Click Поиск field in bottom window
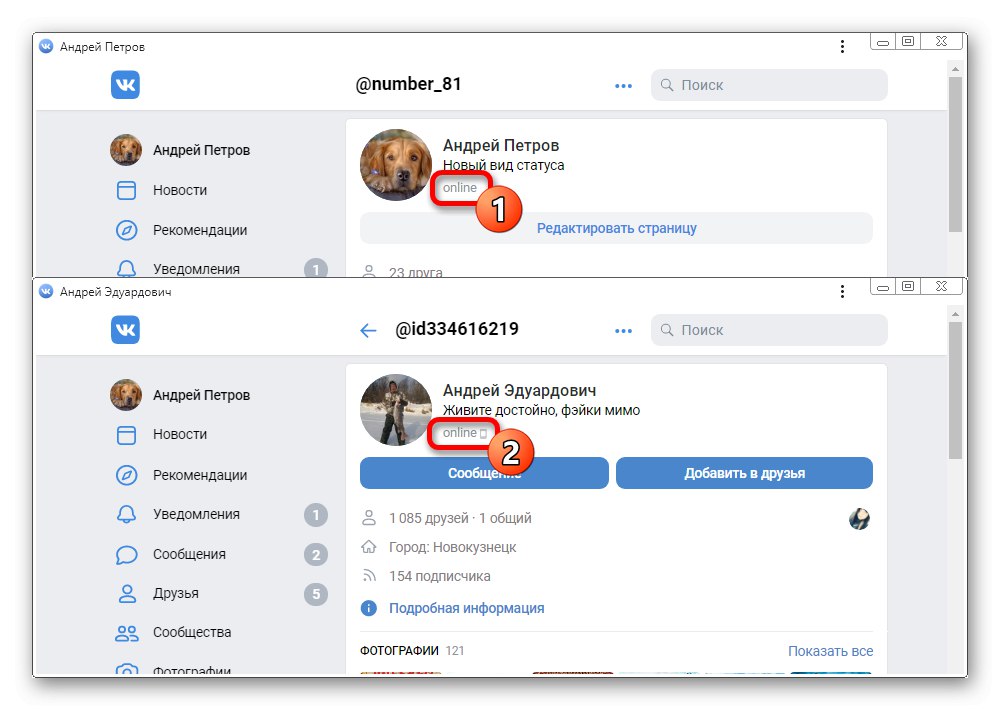 [x=768, y=330]
